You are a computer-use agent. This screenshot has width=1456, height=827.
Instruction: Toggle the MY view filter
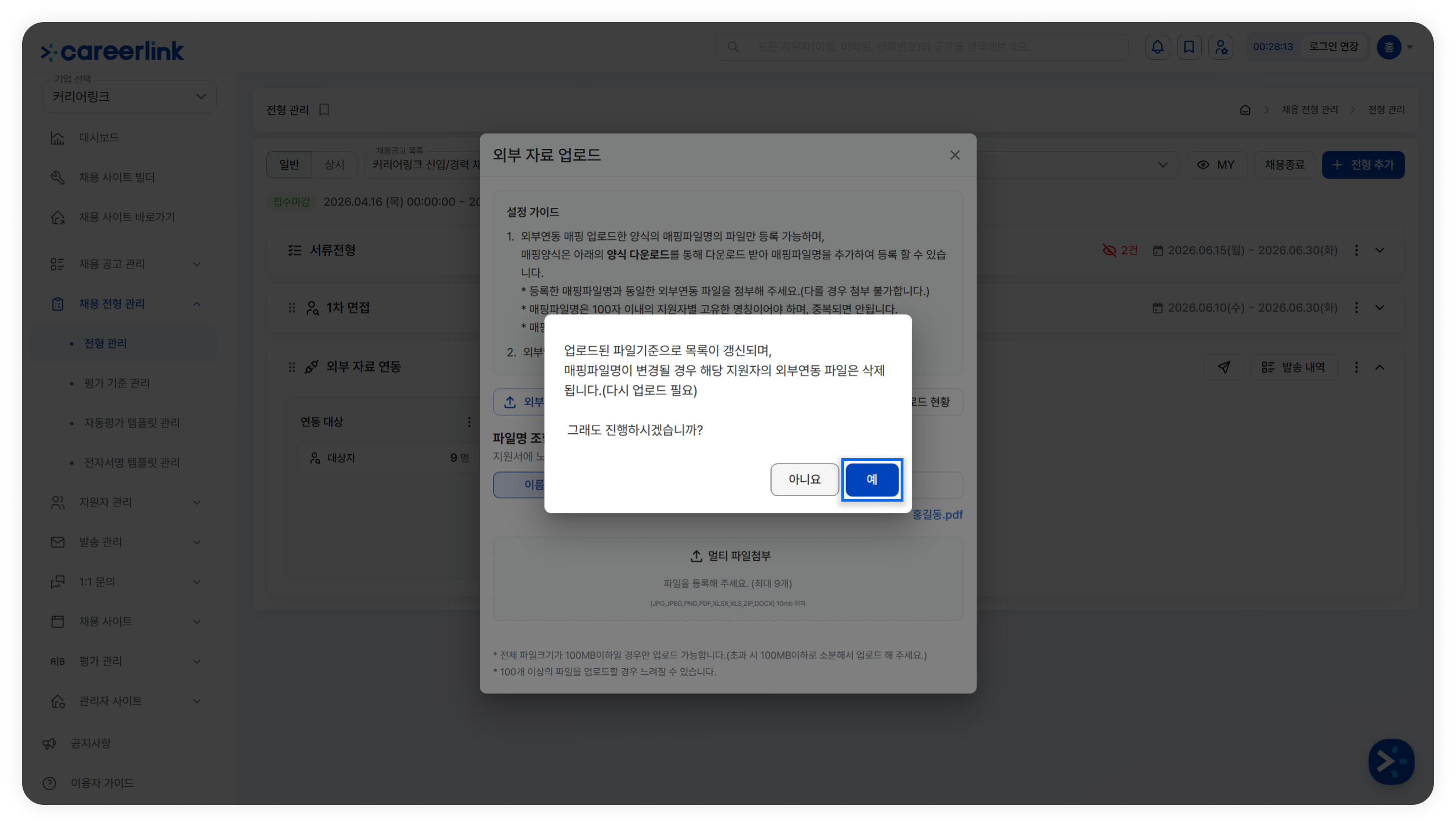pos(1216,165)
